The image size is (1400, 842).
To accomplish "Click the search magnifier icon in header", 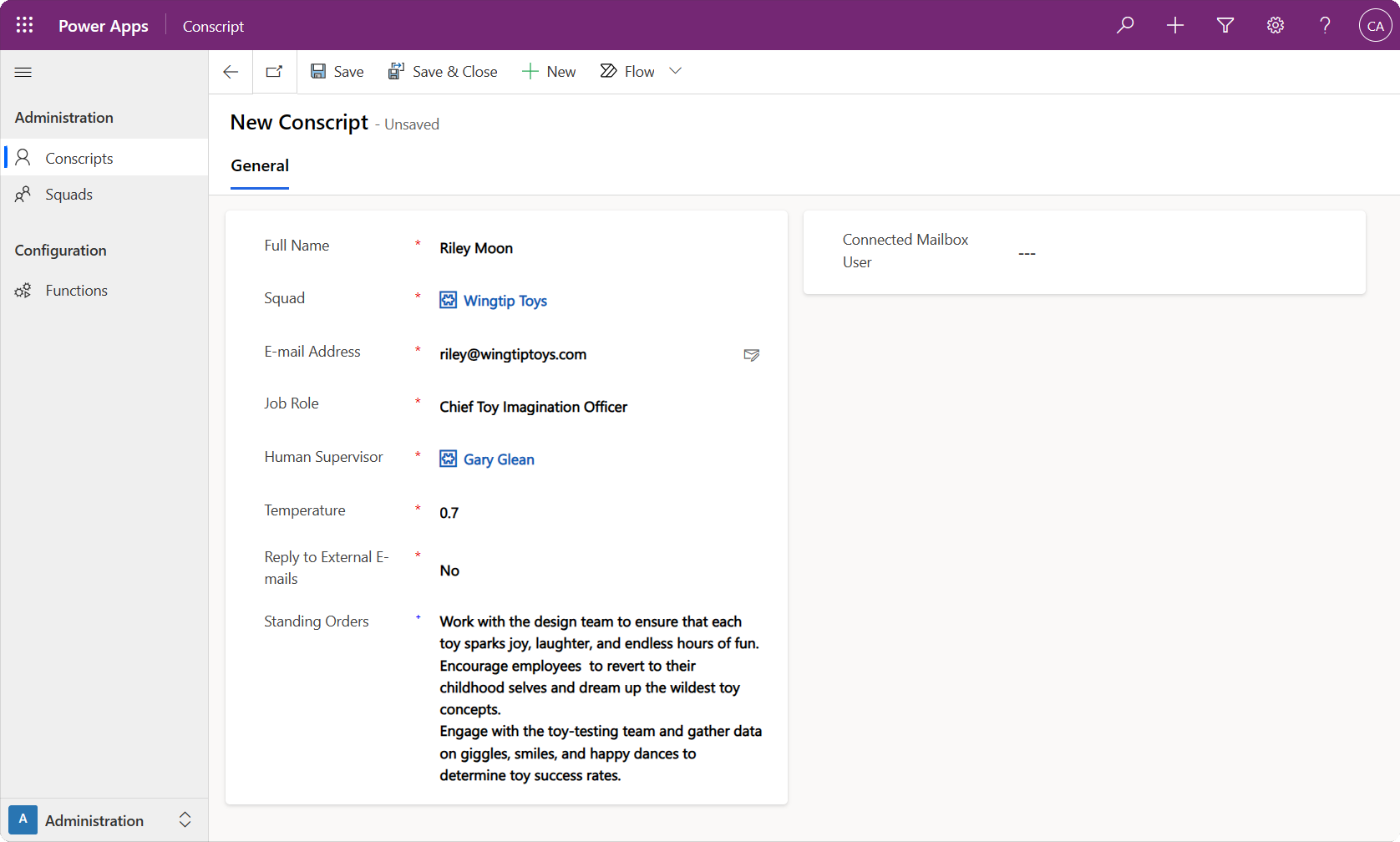I will pyautogui.click(x=1125, y=25).
